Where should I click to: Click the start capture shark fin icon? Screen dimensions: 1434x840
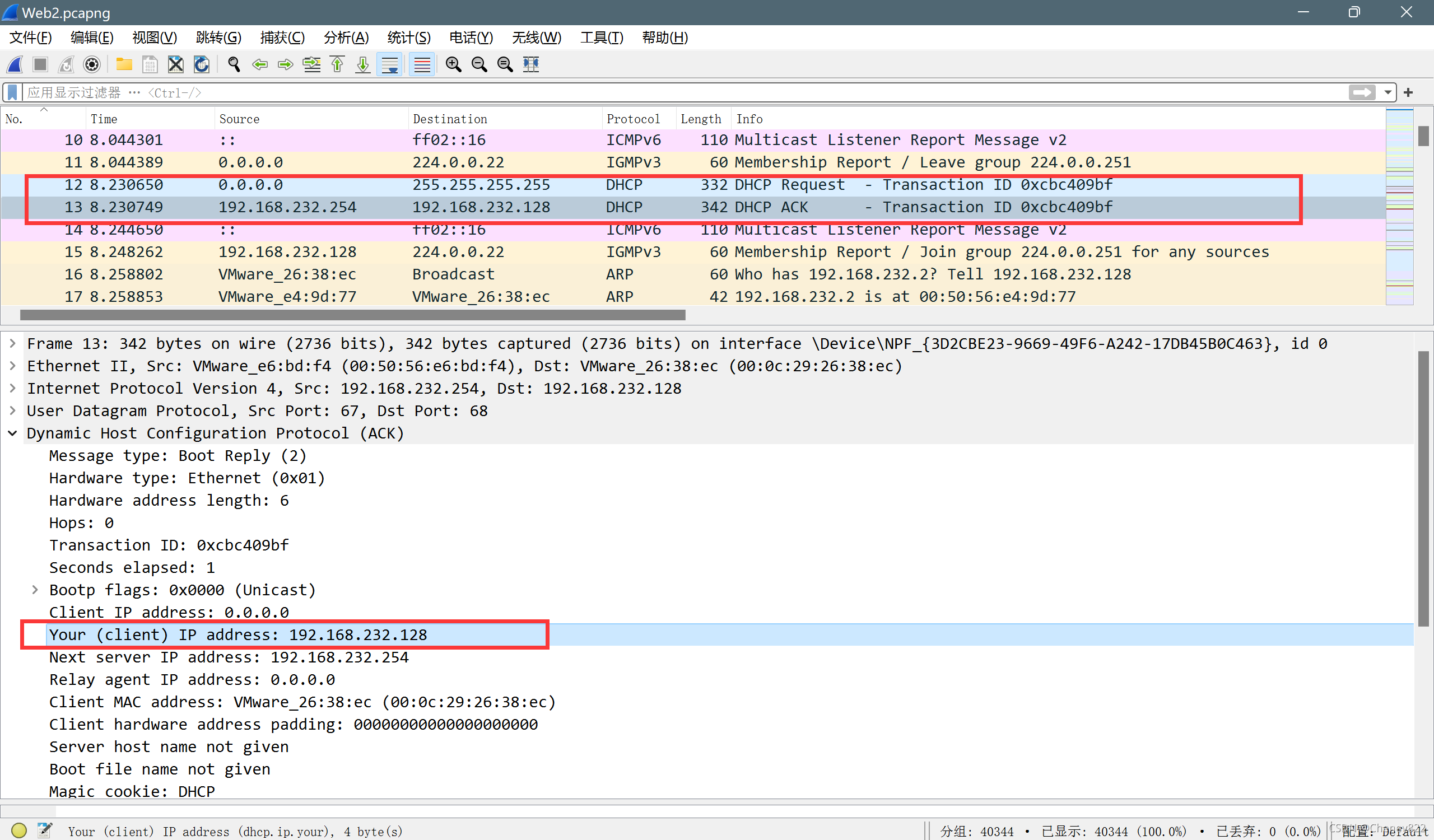click(x=15, y=64)
